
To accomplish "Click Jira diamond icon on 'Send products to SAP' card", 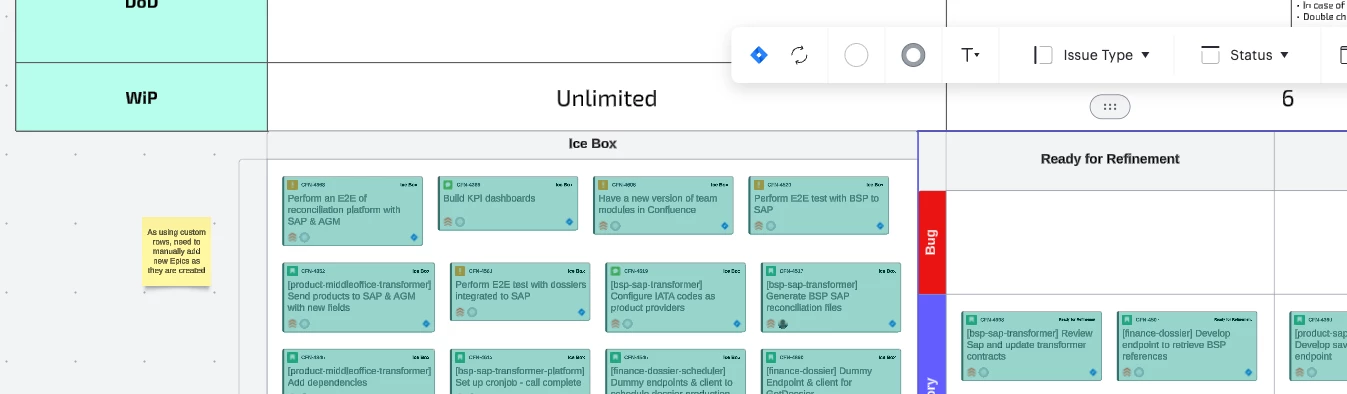I will pos(426,323).
